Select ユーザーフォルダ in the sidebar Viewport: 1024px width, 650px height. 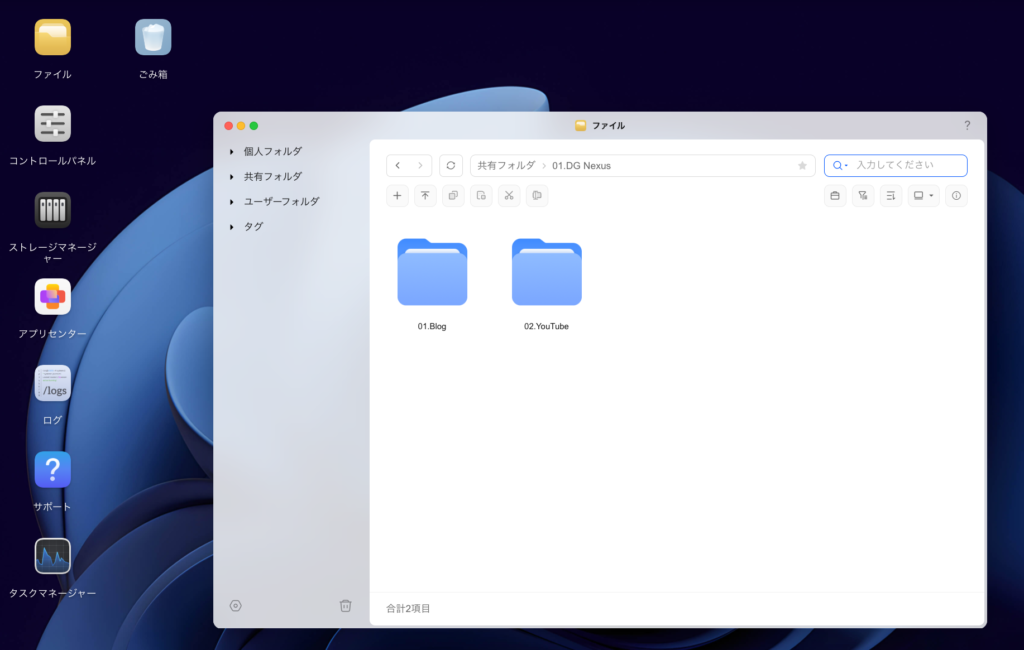point(281,202)
